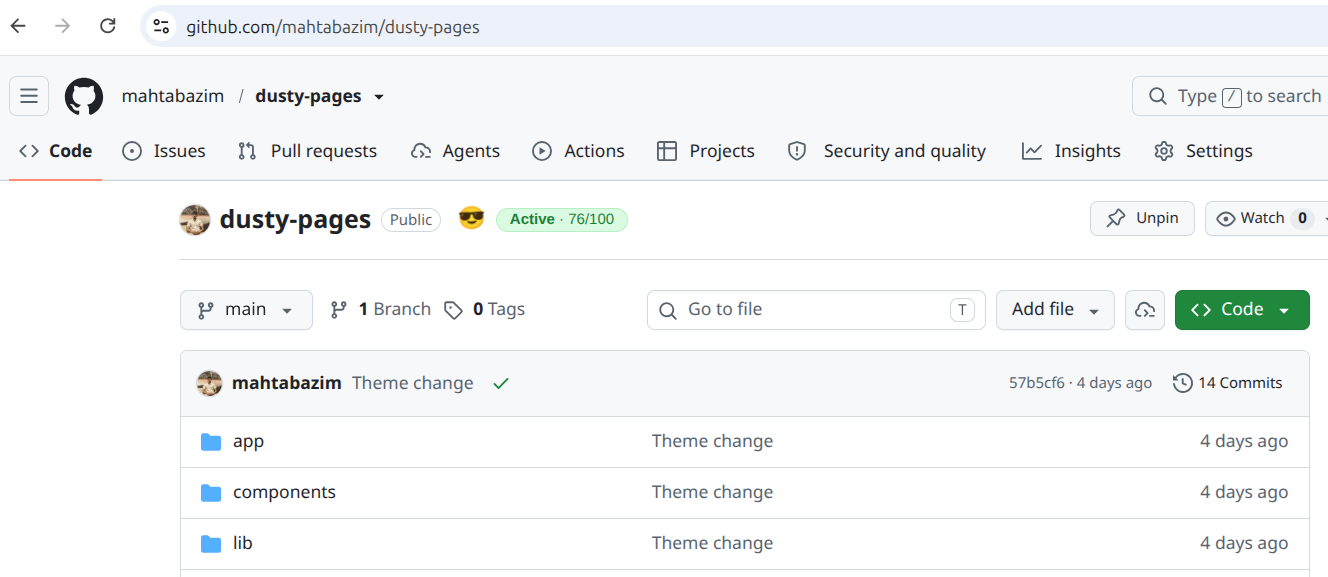
Task: Click the folder icon for app
Action: tap(210, 442)
